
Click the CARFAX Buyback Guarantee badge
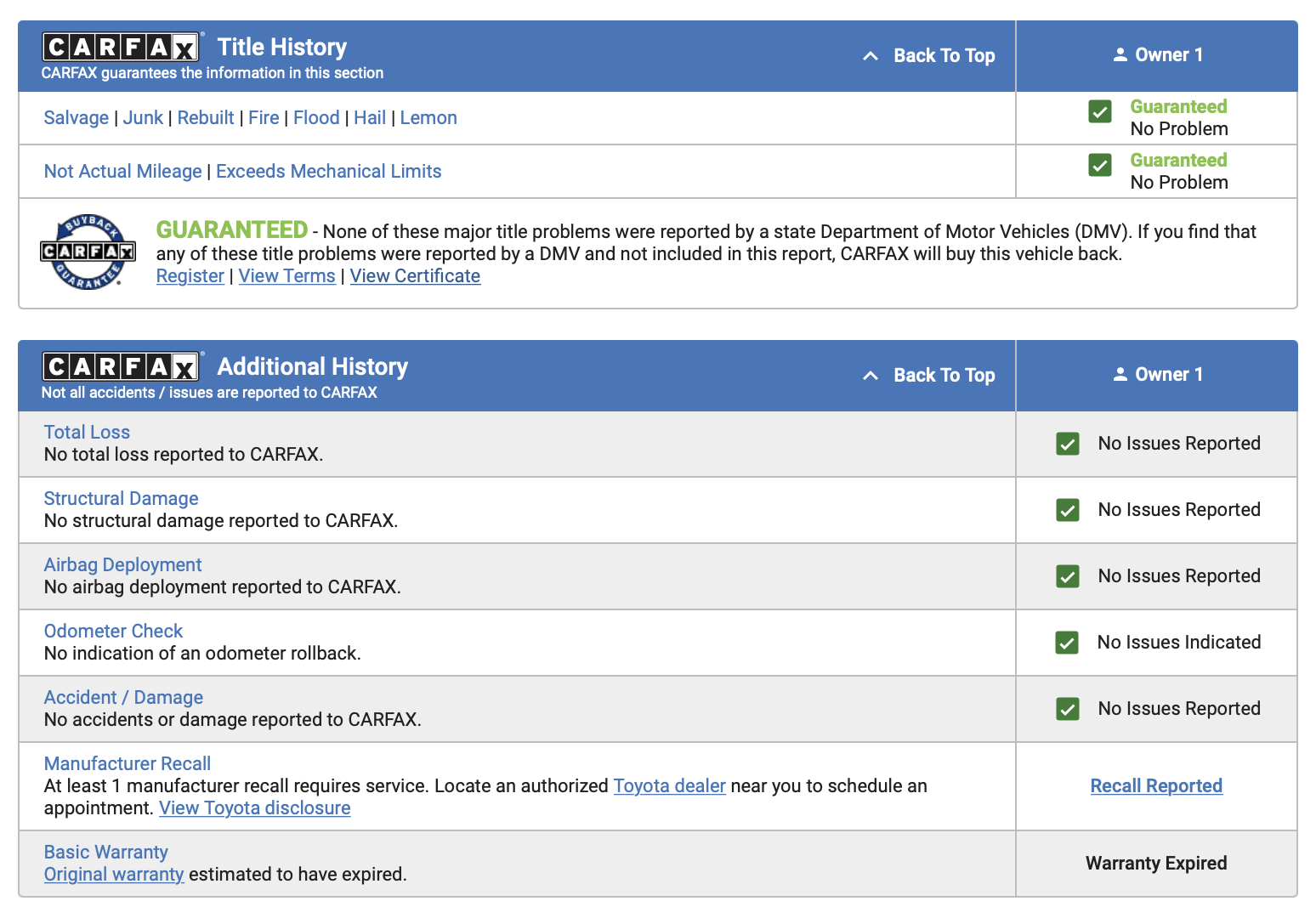pyautogui.click(x=88, y=252)
